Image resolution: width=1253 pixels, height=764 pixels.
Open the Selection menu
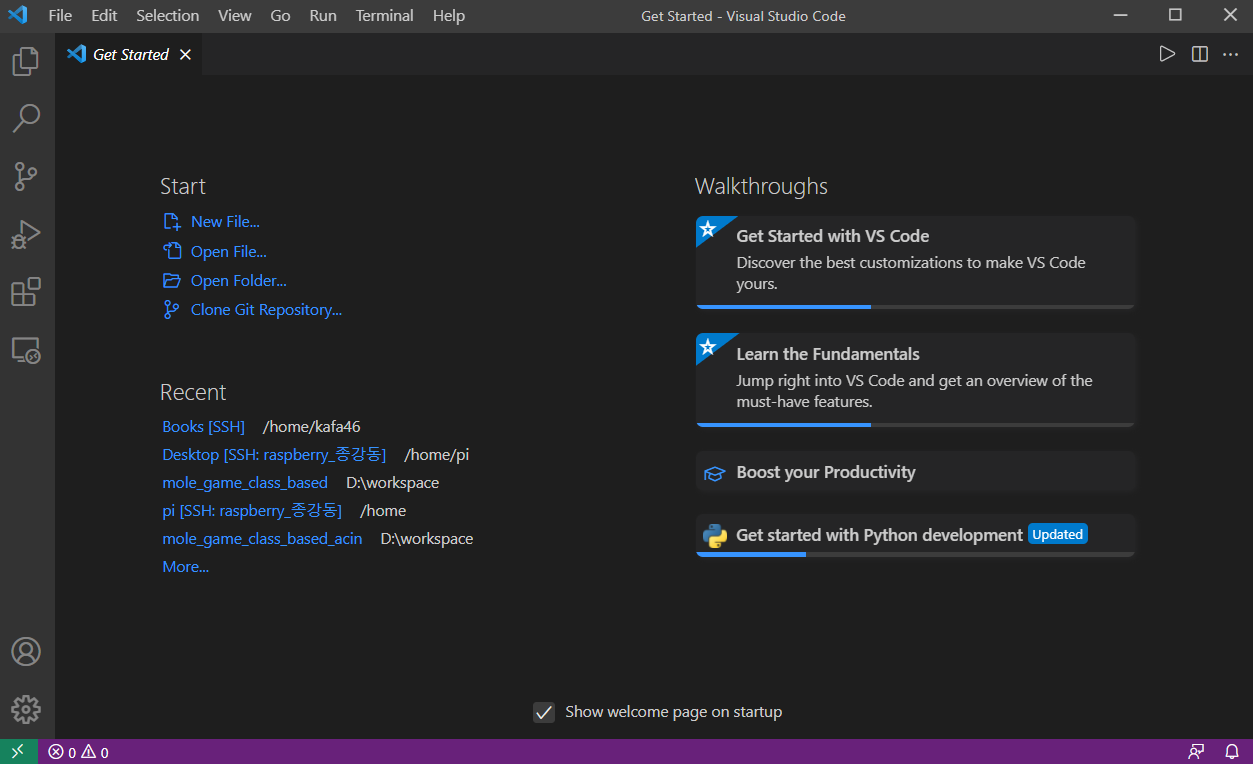click(x=168, y=16)
